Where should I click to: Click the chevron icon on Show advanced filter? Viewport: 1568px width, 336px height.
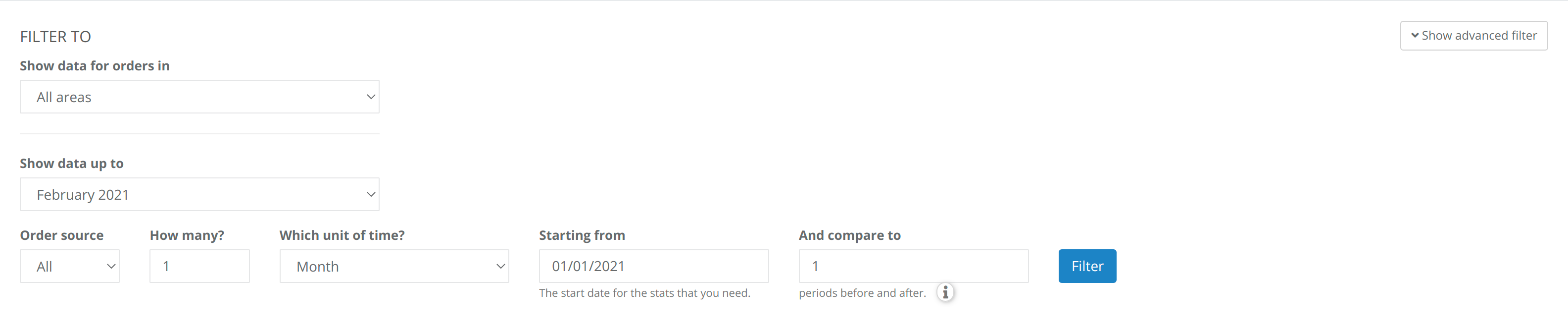click(1415, 35)
